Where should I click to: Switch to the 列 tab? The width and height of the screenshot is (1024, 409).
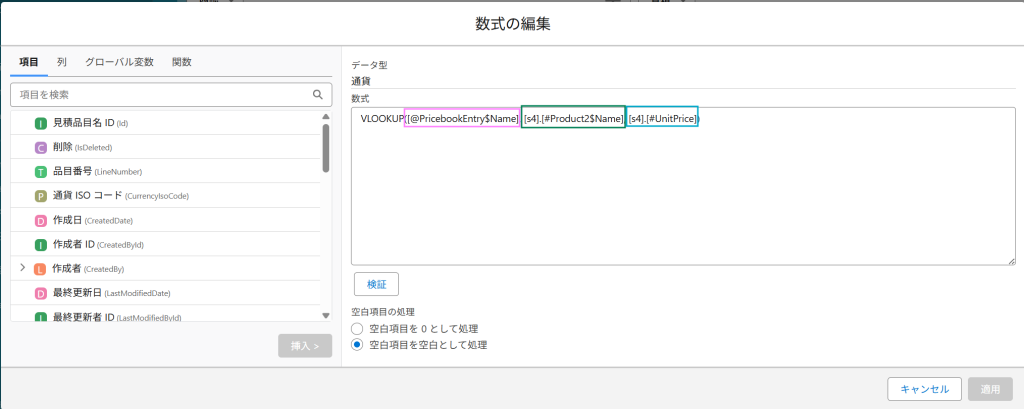[x=61, y=62]
